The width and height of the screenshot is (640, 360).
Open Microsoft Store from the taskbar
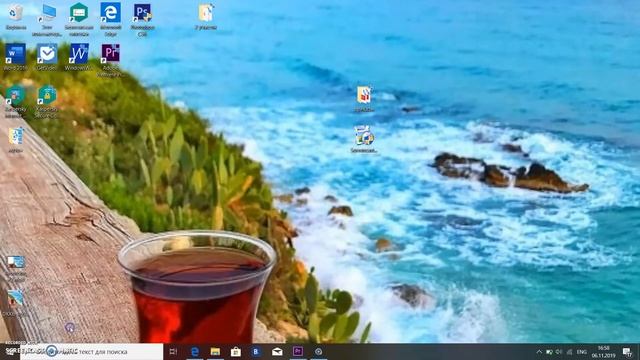point(236,351)
